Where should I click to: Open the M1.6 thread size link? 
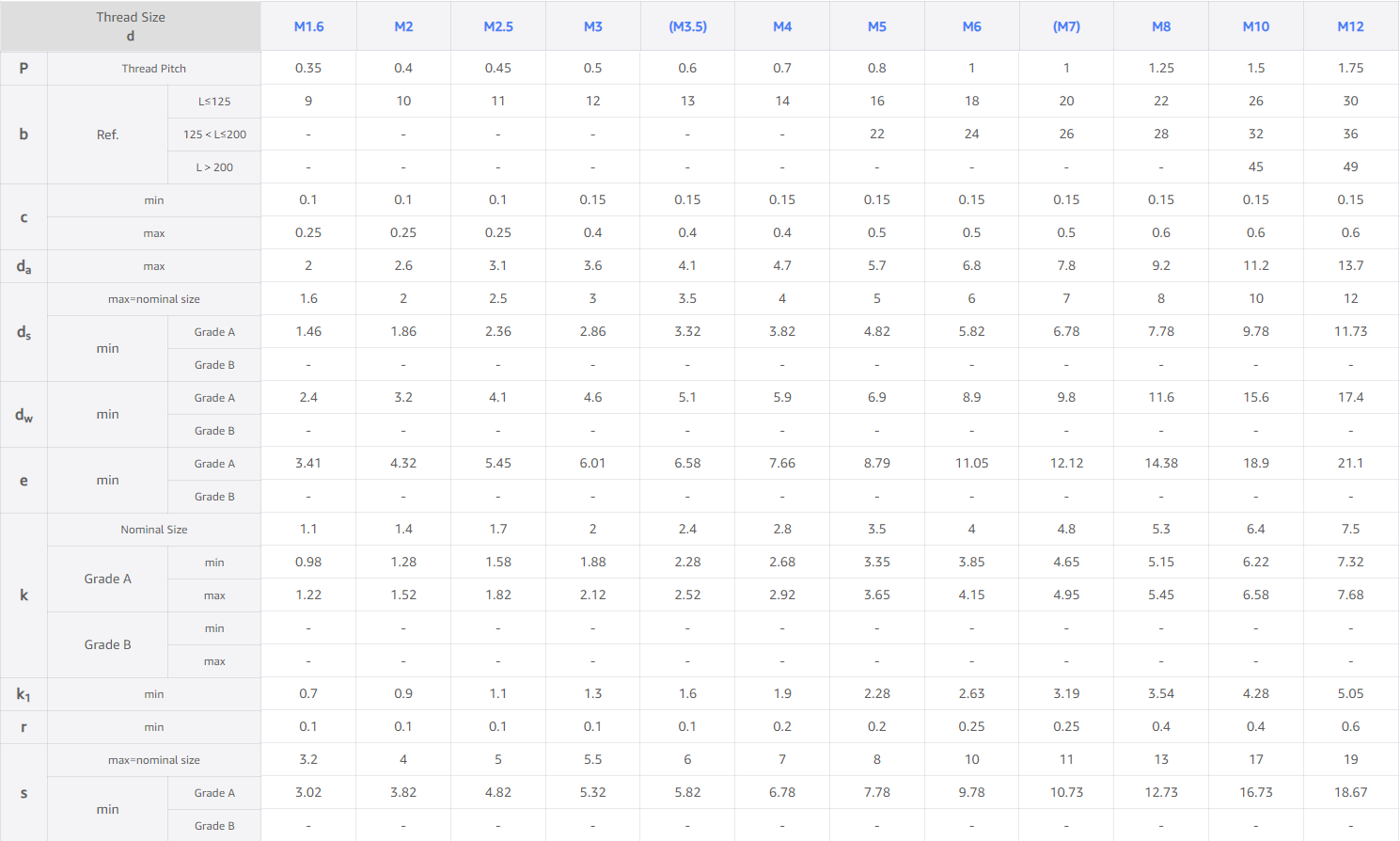[308, 26]
